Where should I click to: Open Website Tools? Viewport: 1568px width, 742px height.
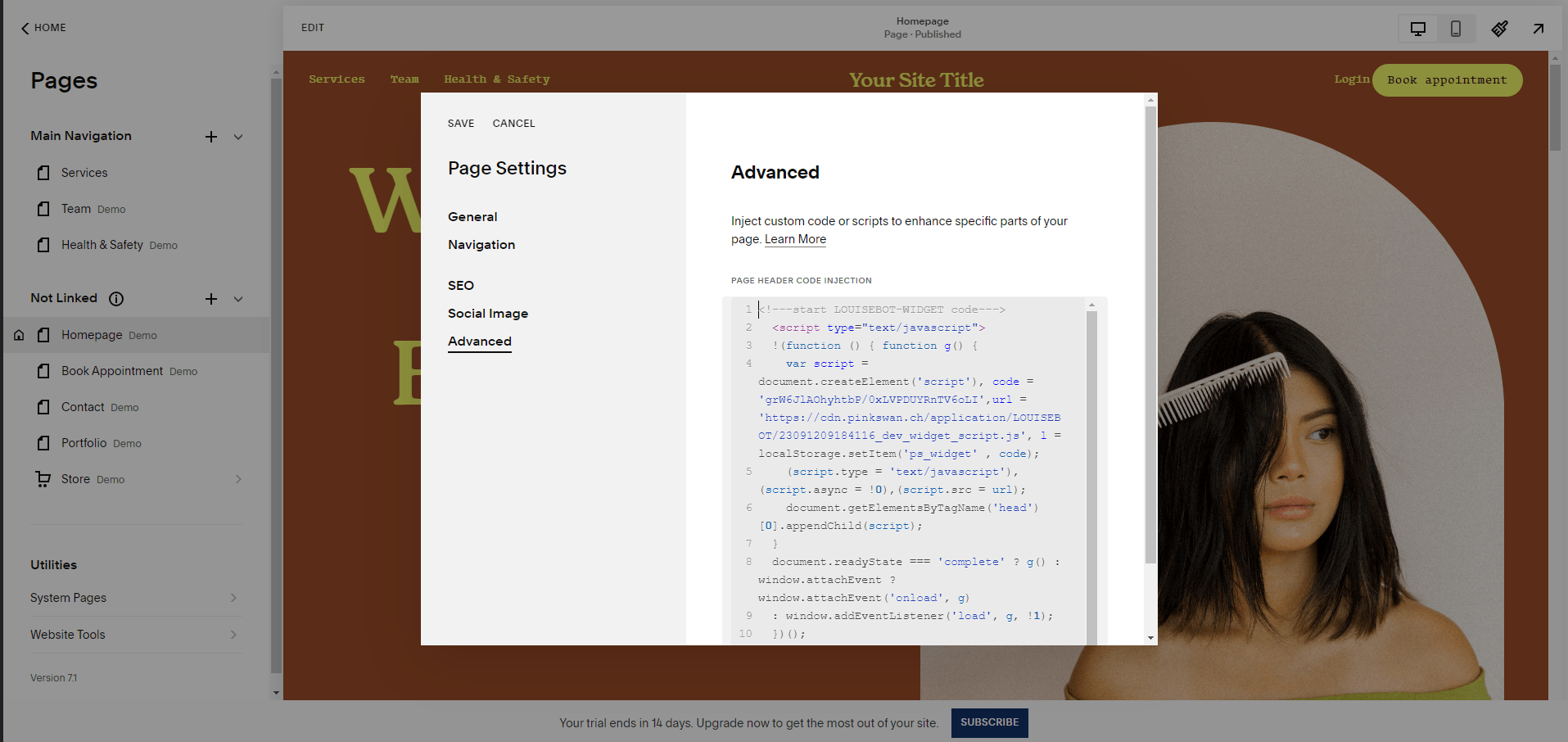coord(136,635)
